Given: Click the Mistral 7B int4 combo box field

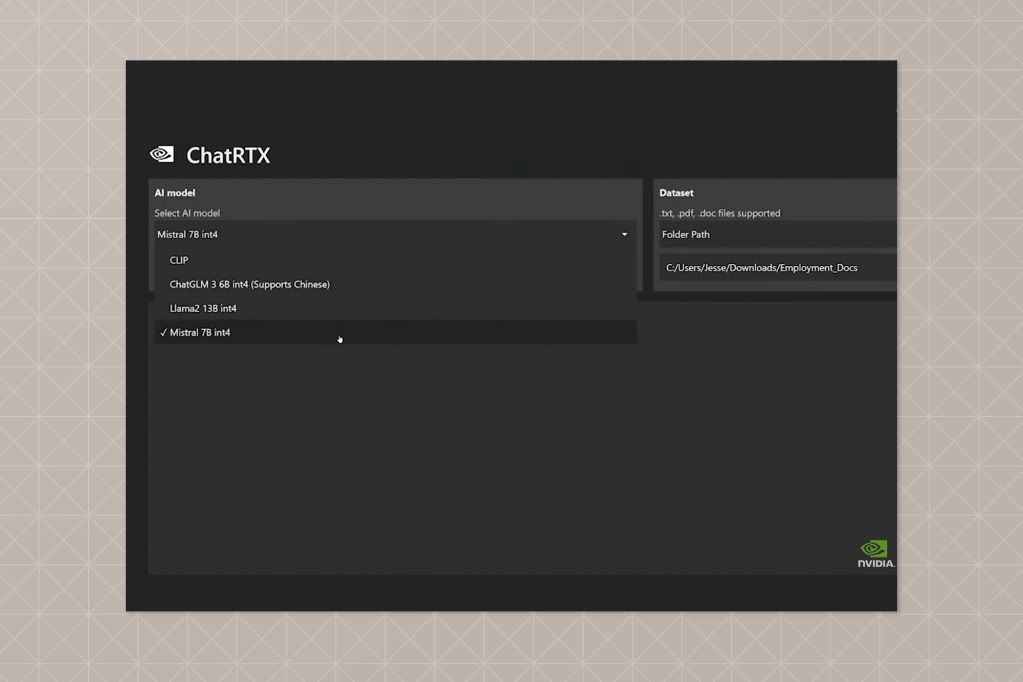Looking at the screenshot, I should point(395,234).
